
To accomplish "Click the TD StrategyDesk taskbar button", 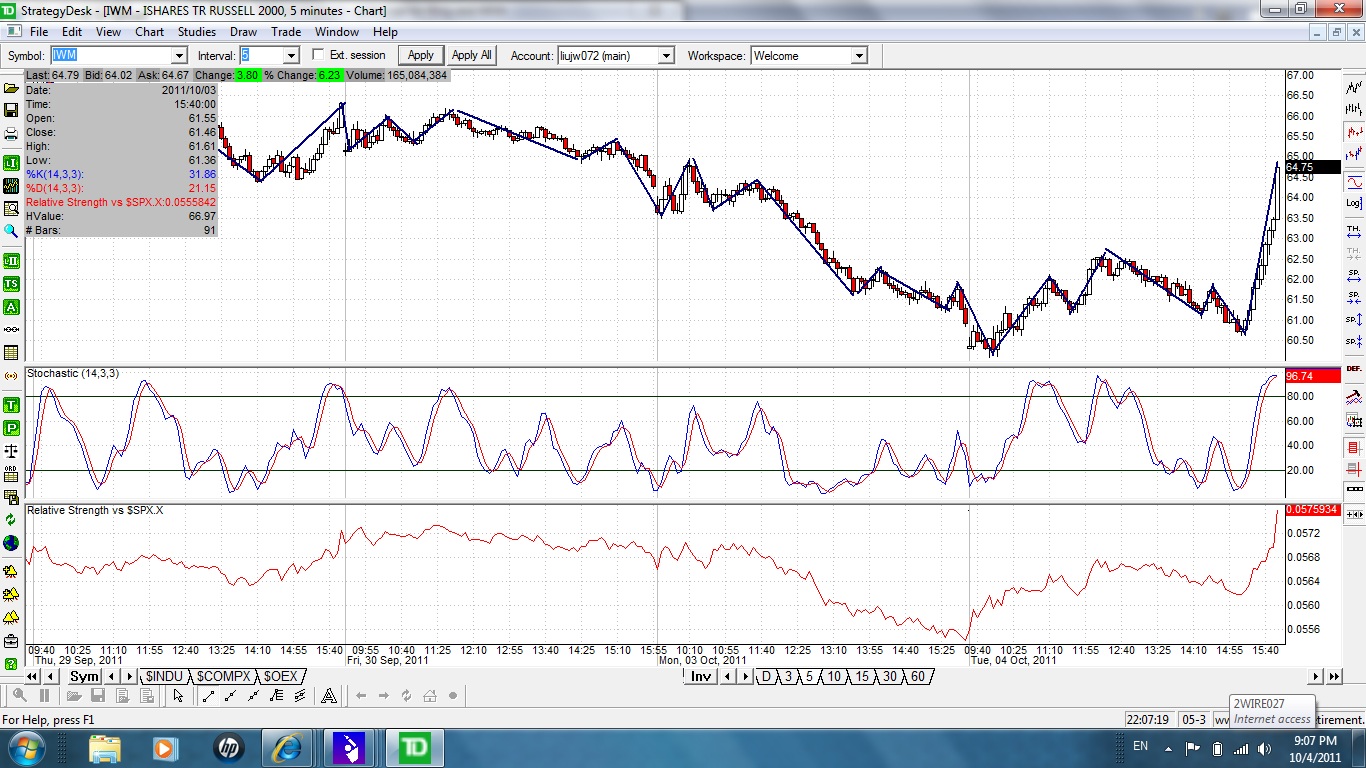I will tap(414, 747).
